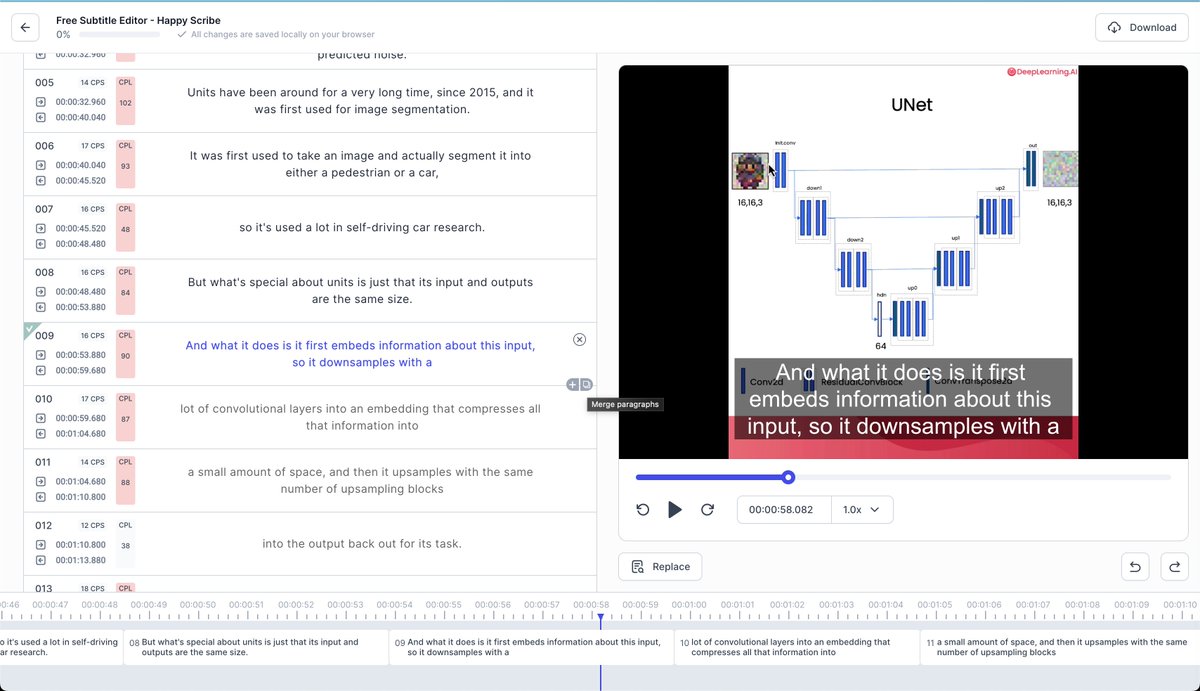Click the text "into the output back out for its task."

point(362,544)
